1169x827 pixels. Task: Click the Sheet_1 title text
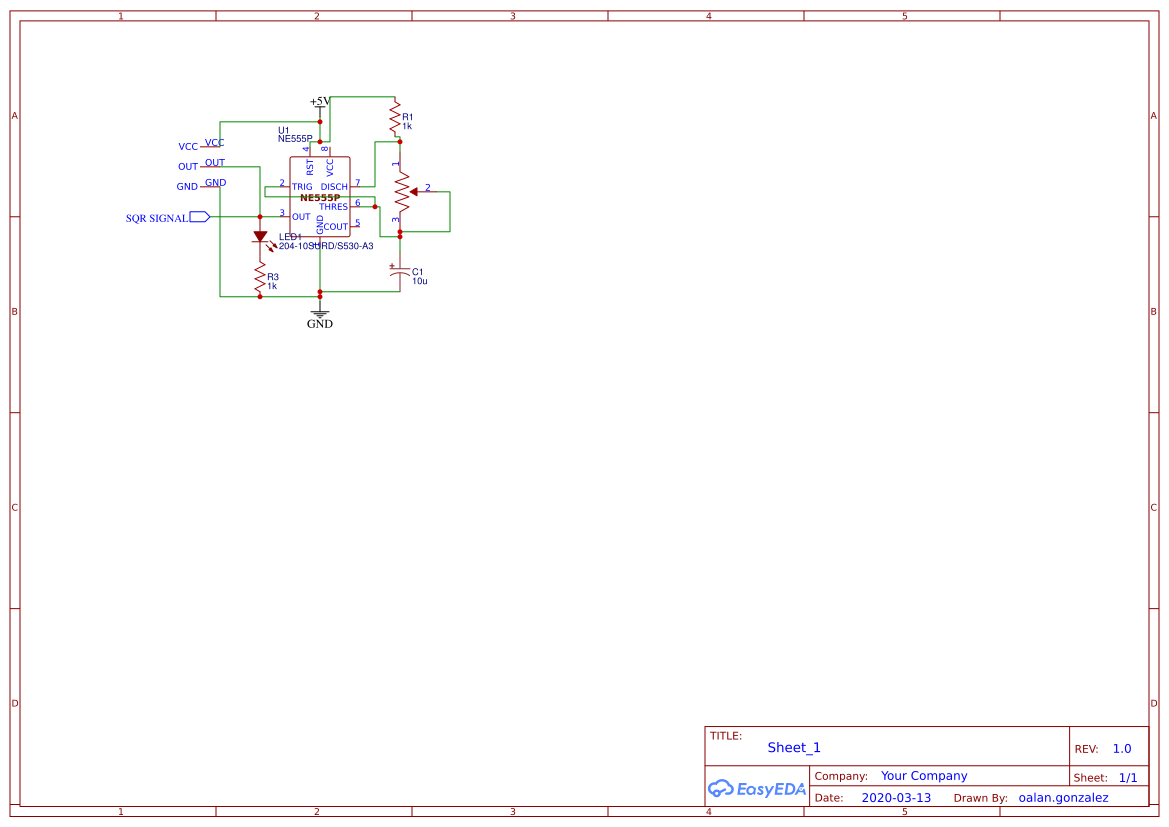coord(793,747)
